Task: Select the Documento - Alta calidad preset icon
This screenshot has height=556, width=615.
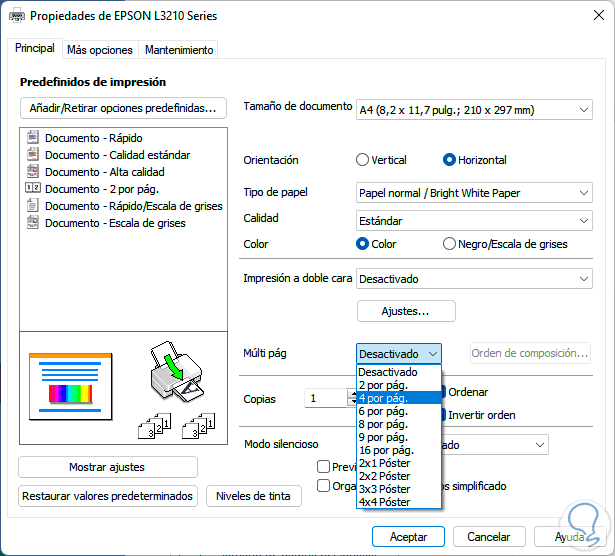Action: click(33, 171)
